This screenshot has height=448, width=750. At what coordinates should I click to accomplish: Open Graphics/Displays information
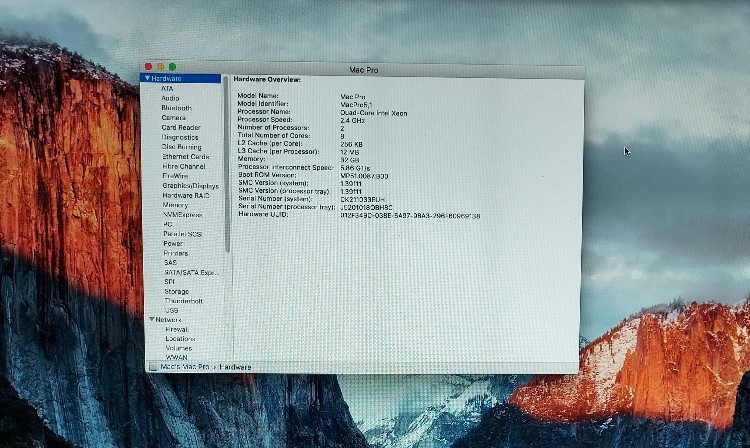190,186
